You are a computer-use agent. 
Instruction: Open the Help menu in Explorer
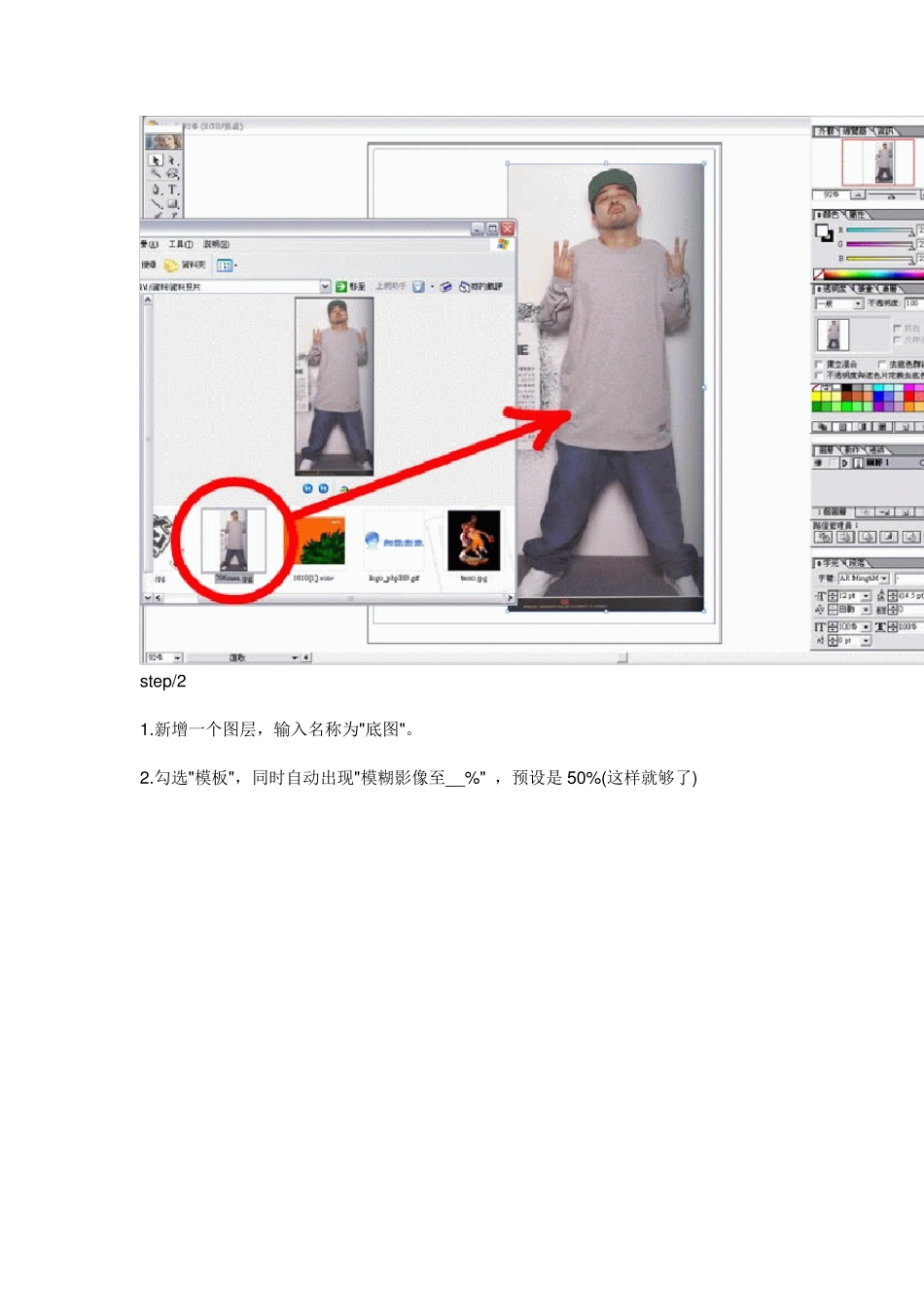click(x=216, y=244)
